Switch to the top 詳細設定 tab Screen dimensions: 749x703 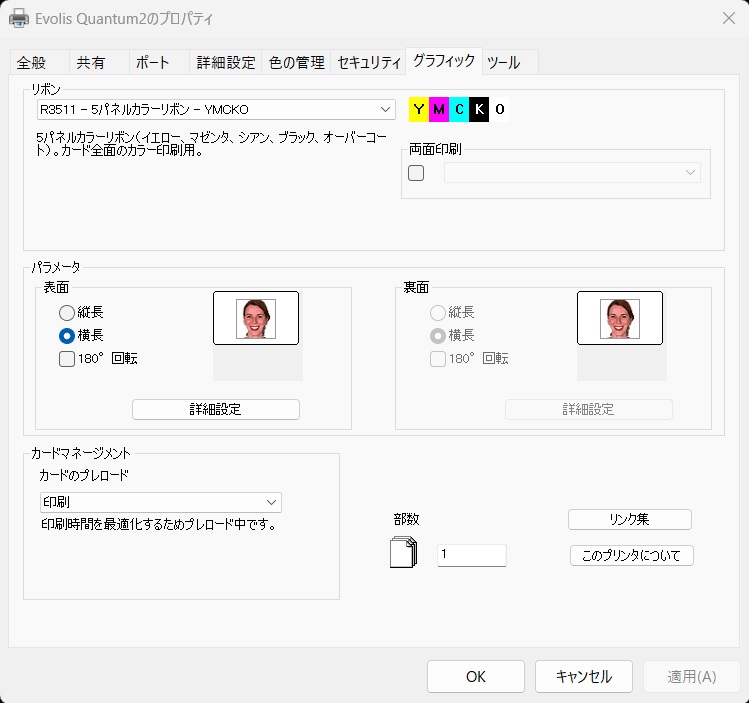225,63
